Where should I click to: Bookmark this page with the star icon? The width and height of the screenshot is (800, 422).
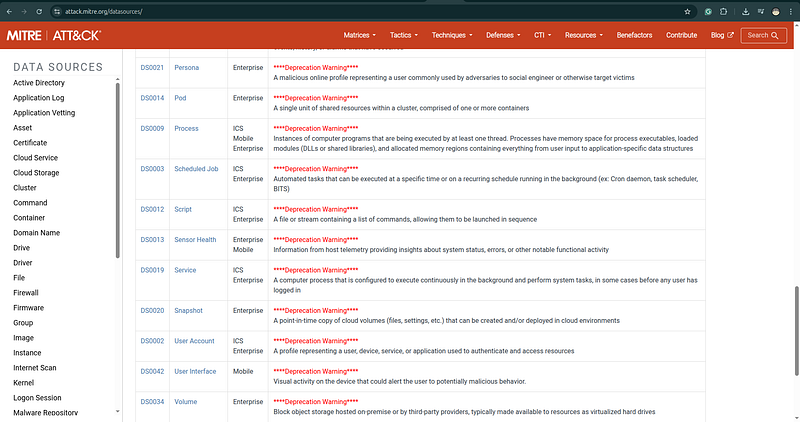tap(687, 11)
